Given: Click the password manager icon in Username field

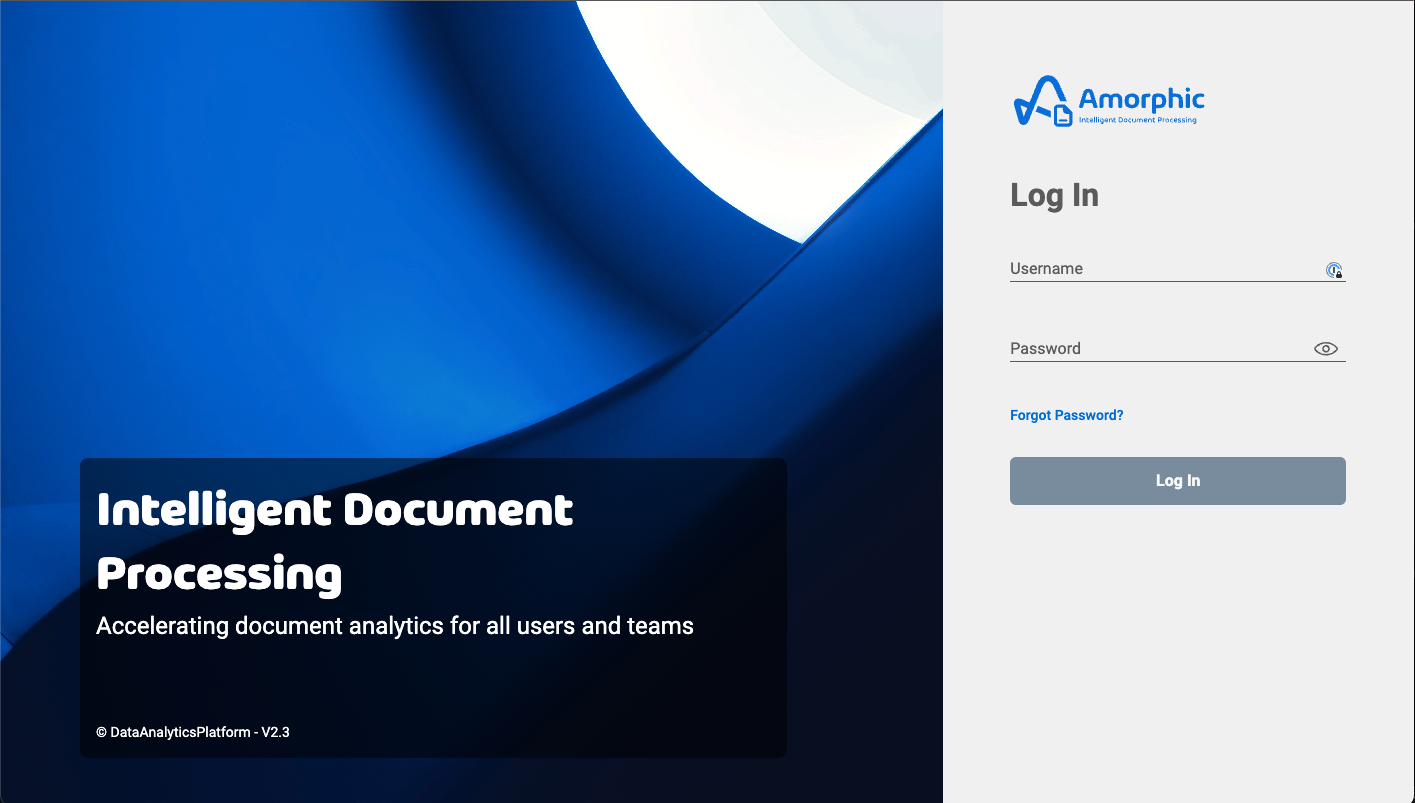Looking at the screenshot, I should (x=1335, y=270).
